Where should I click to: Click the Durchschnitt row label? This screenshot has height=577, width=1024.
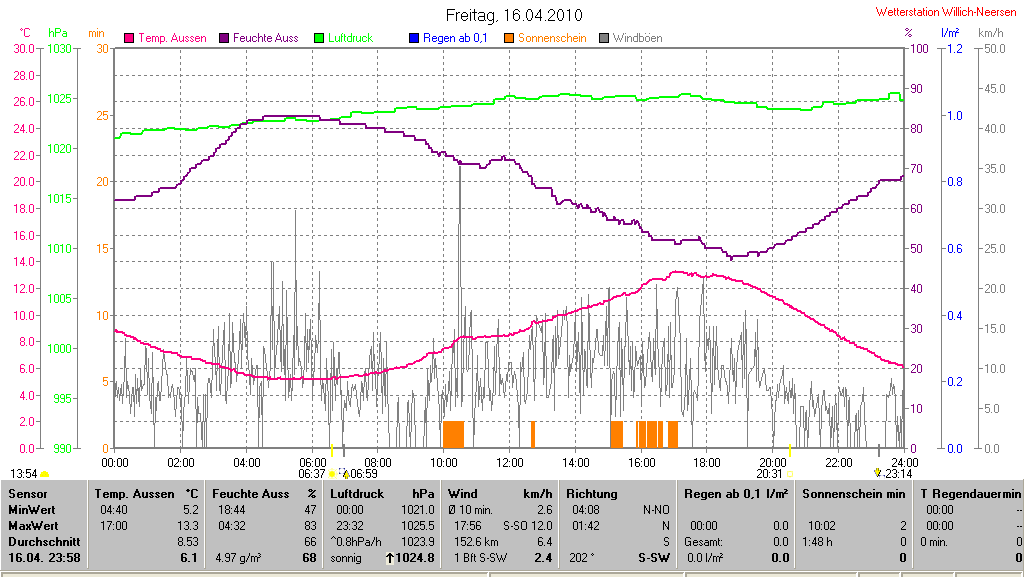(x=44, y=542)
